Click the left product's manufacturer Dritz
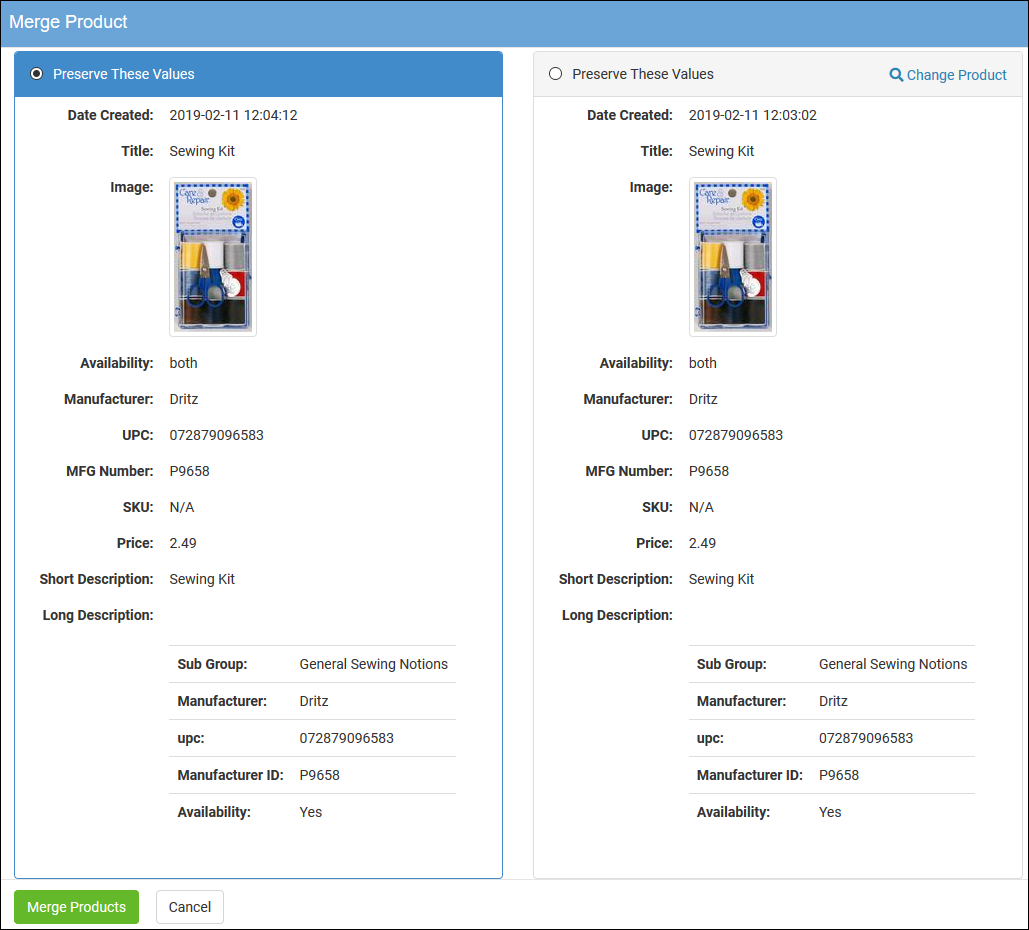Viewport: 1029px width, 930px height. point(183,399)
